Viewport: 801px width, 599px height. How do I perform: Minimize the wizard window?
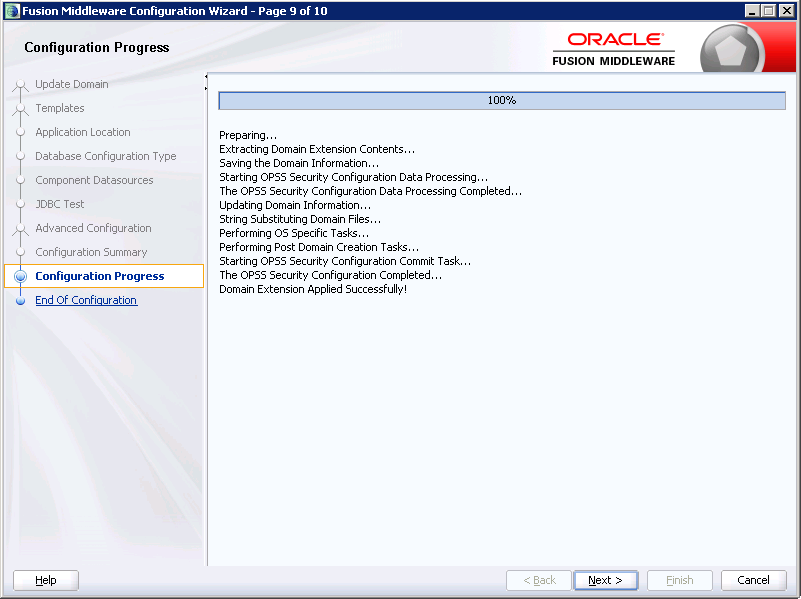click(x=751, y=11)
